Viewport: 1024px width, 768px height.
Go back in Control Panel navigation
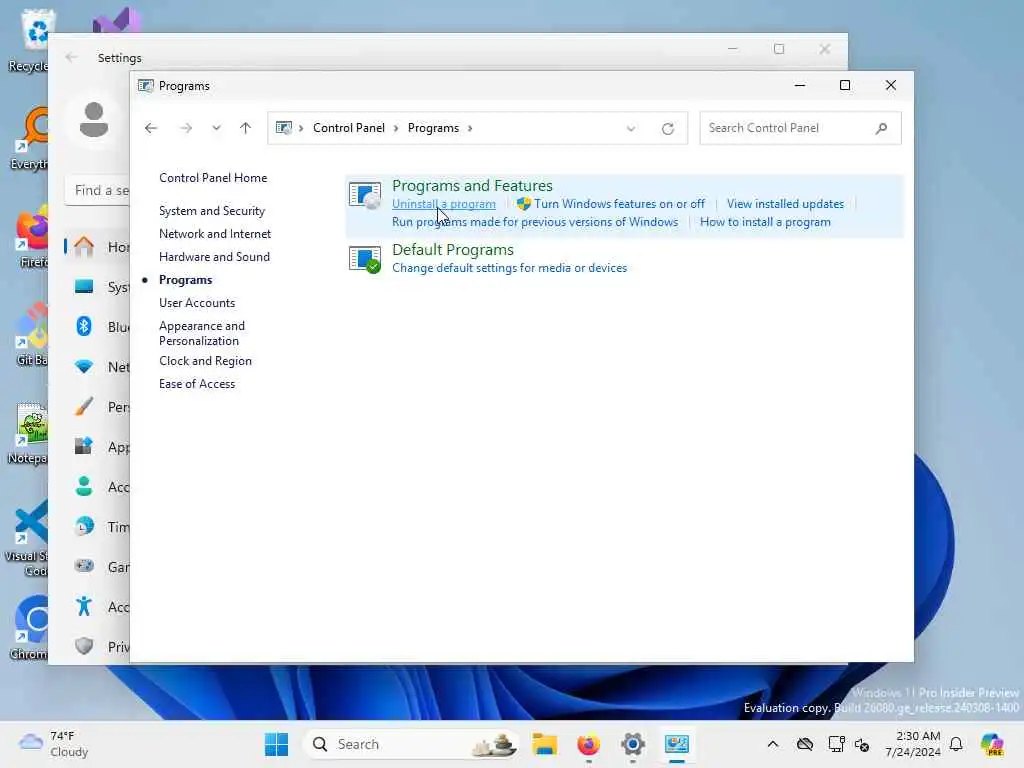151,128
